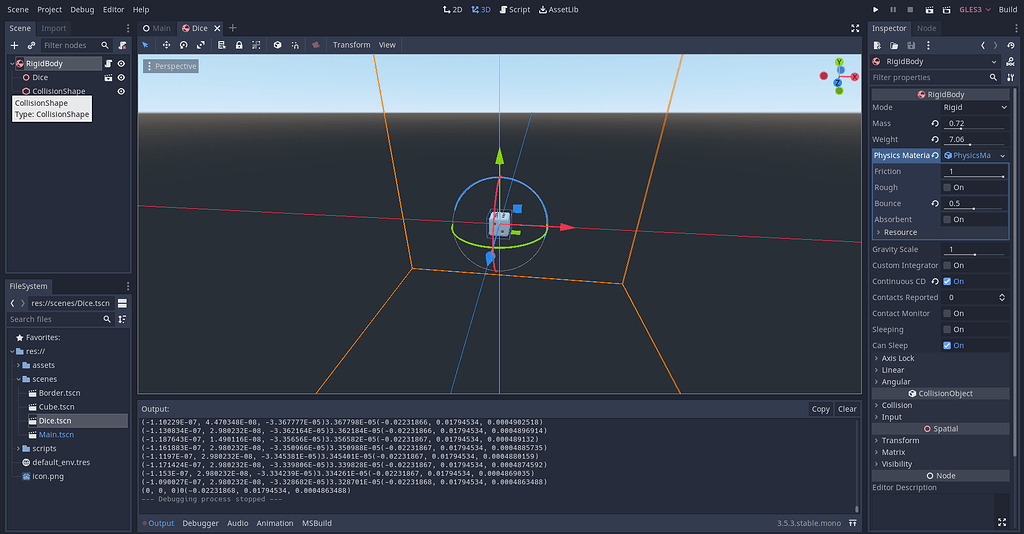Viewport: 1024px width, 534px height.
Task: Create a new resource in Inspector
Action: tap(877, 46)
